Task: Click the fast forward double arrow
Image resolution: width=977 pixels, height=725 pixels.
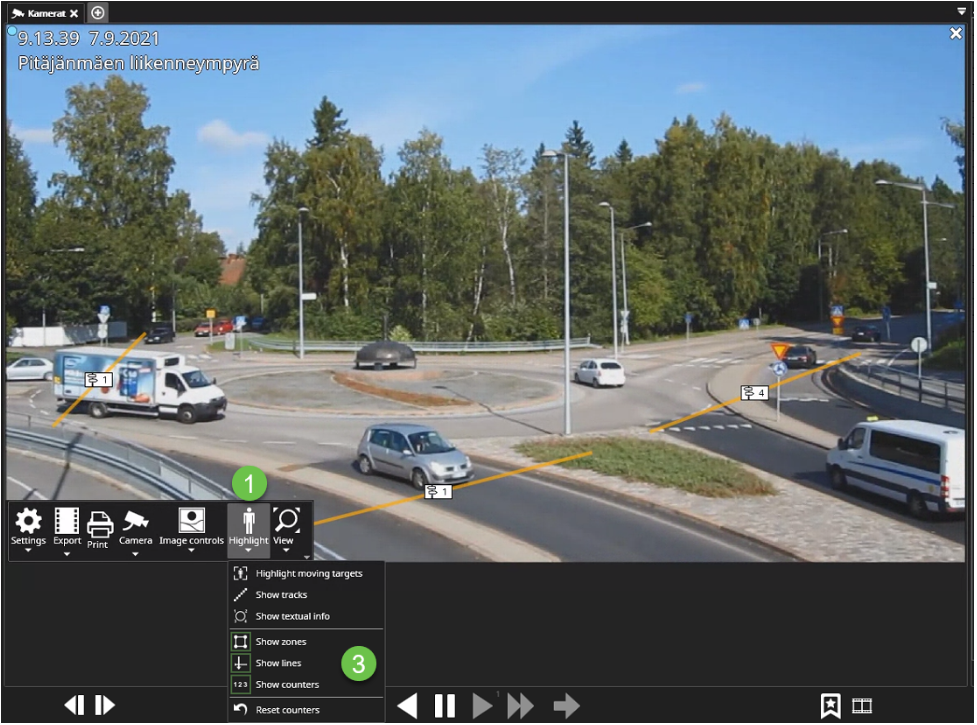Action: click(x=521, y=706)
